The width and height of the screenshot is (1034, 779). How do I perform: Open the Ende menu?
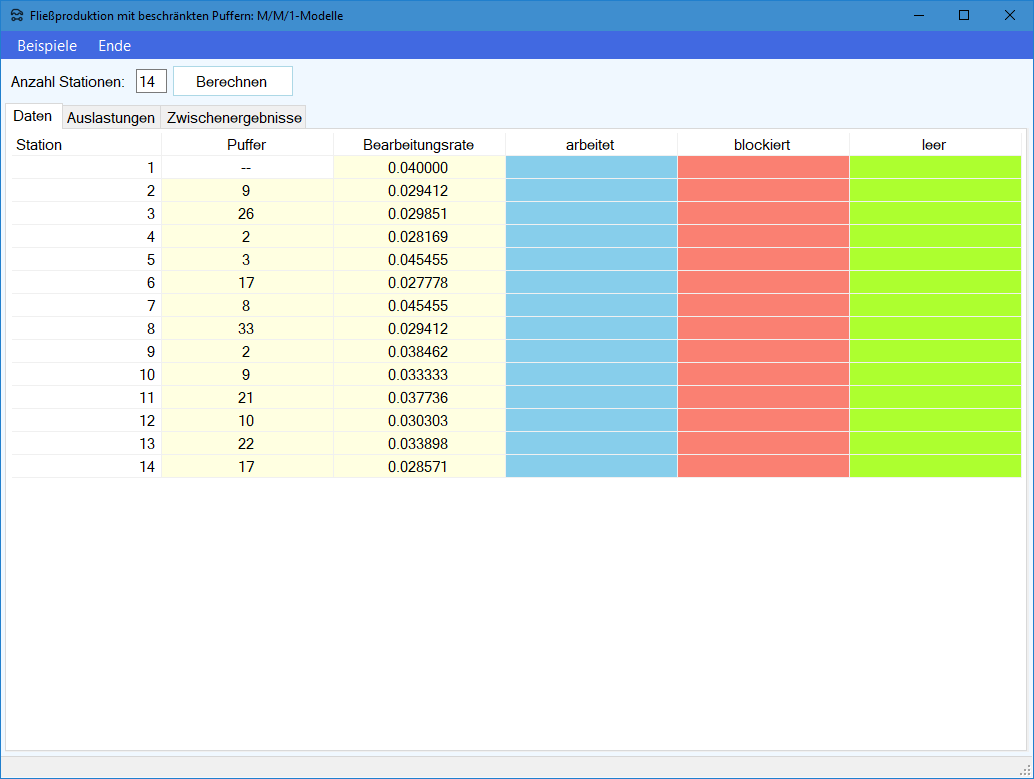[x=114, y=46]
